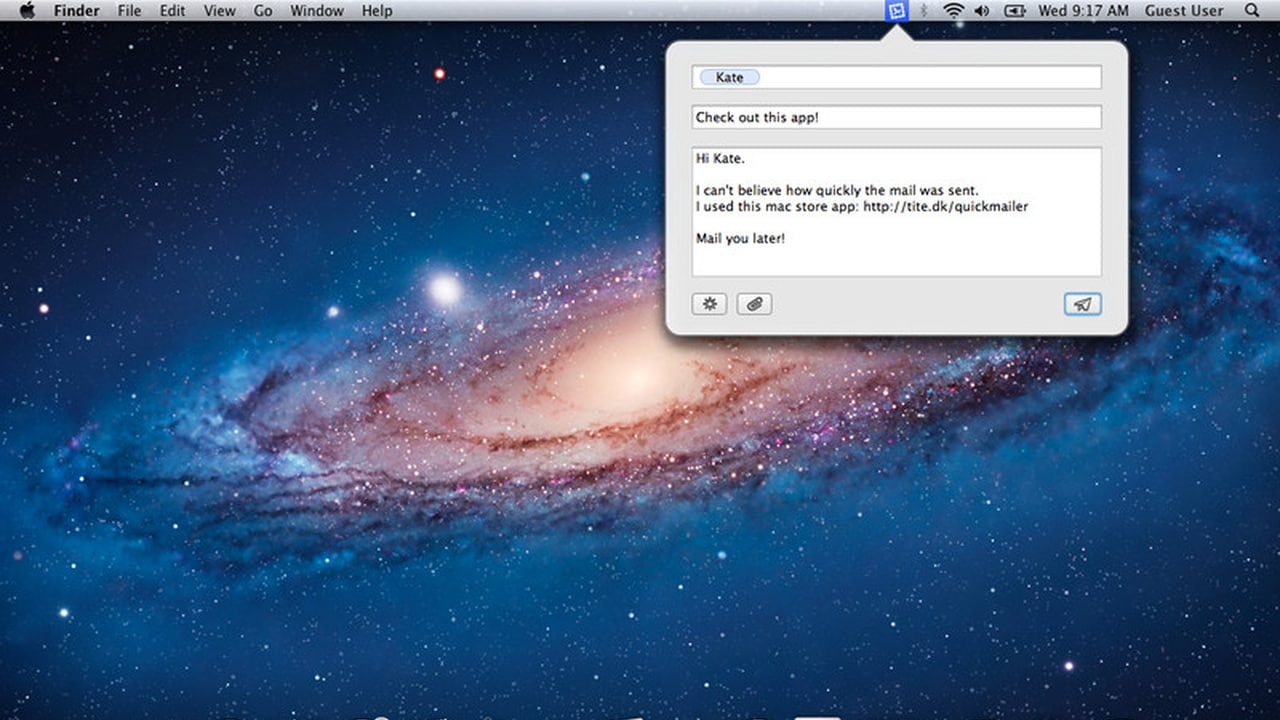Open the Window menu
The height and width of the screenshot is (720, 1280).
pos(317,11)
